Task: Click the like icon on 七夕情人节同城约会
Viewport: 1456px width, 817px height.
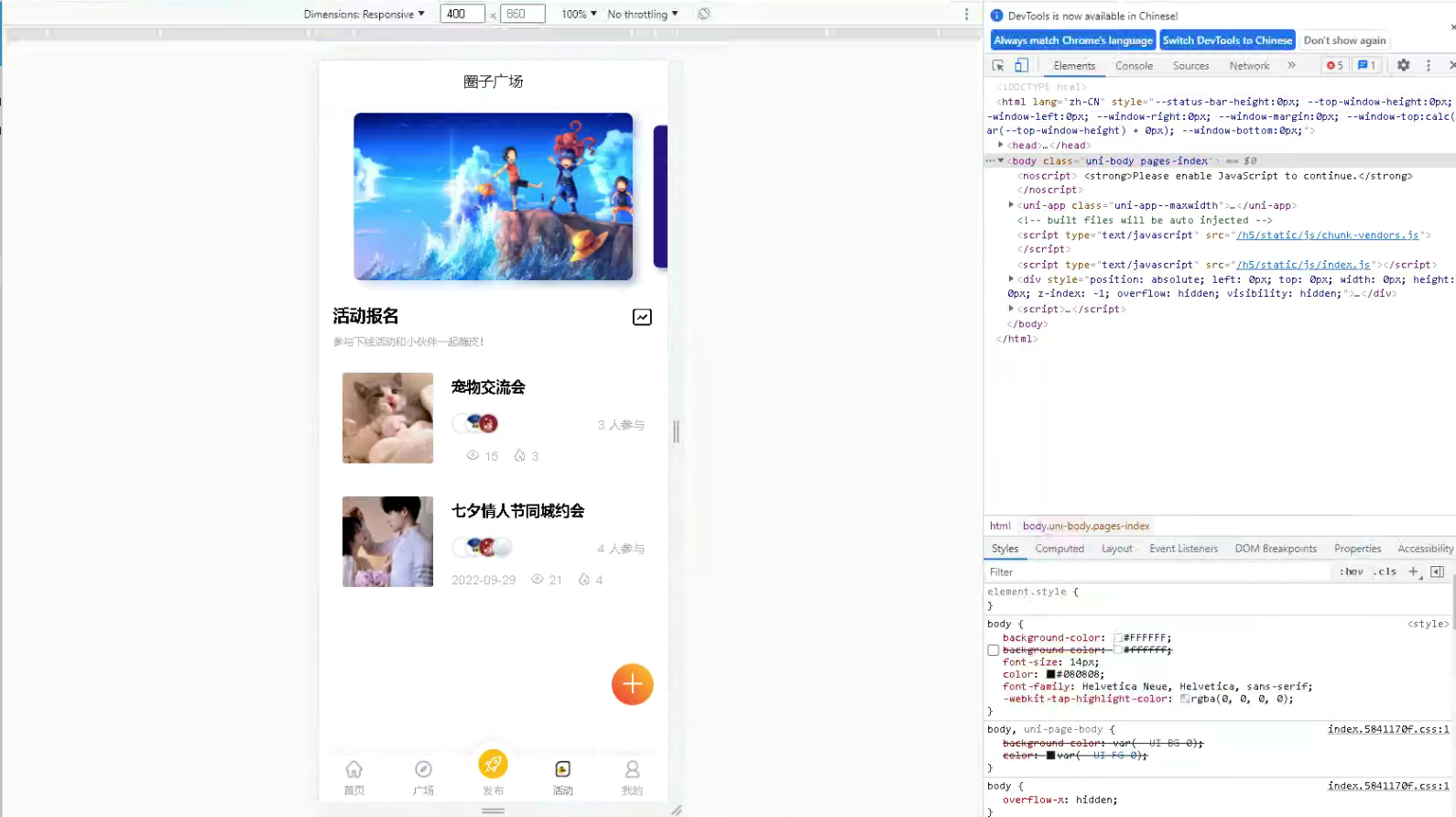Action: [x=583, y=579]
